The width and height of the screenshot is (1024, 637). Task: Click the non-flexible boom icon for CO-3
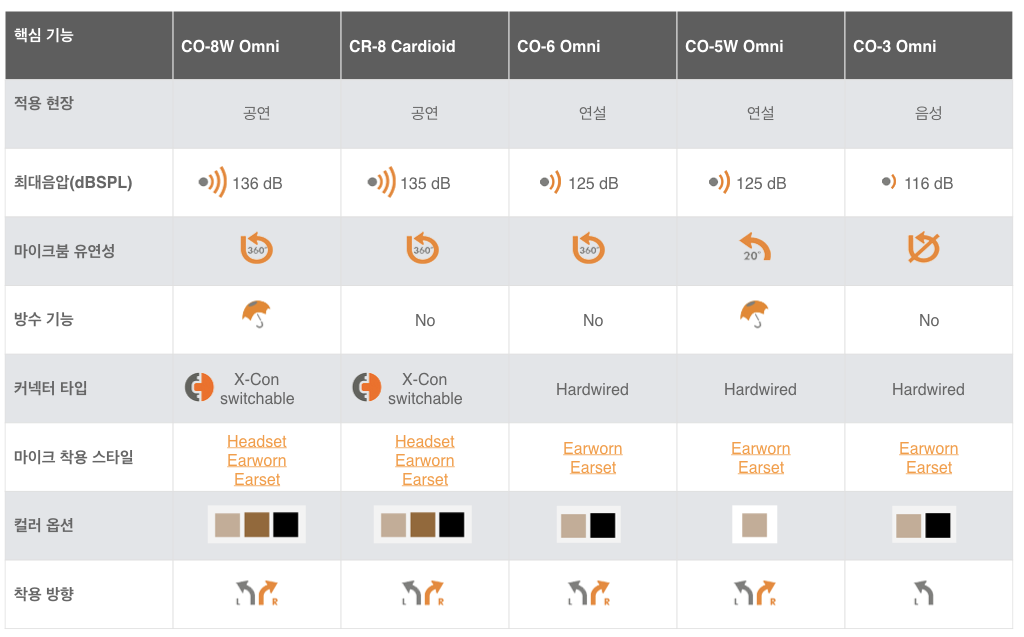(923, 247)
